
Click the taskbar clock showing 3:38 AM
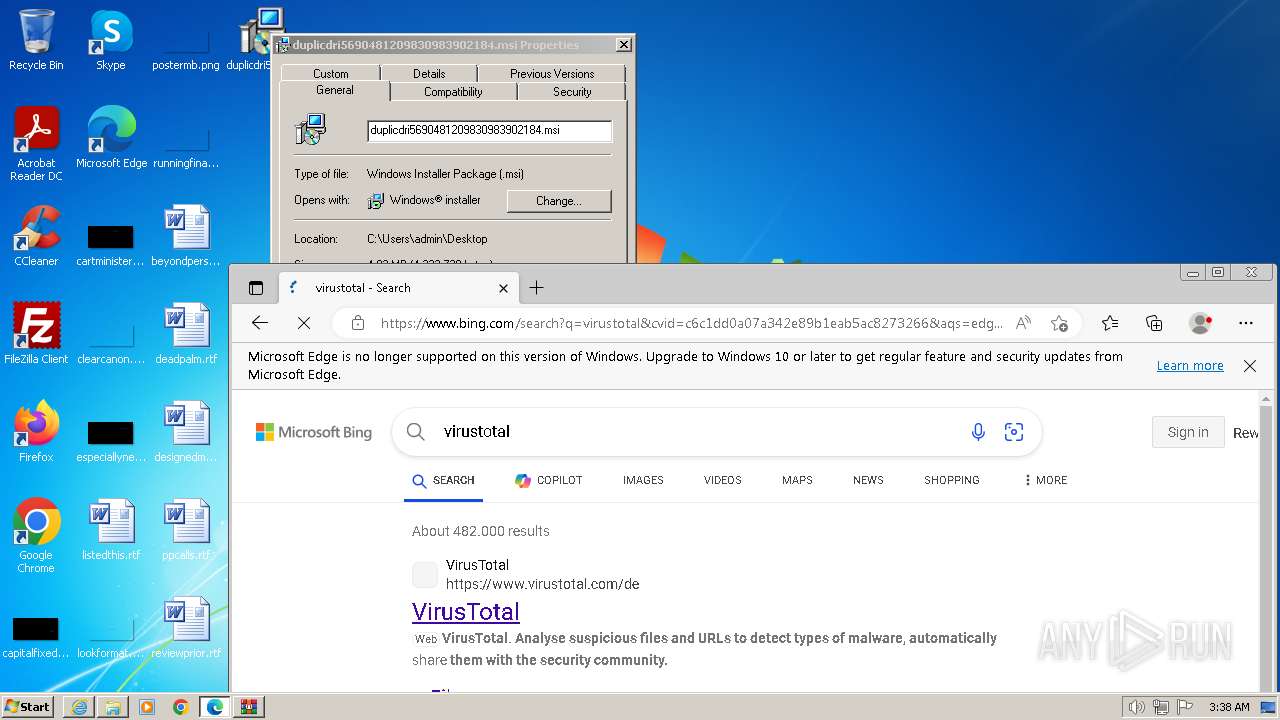point(1229,707)
